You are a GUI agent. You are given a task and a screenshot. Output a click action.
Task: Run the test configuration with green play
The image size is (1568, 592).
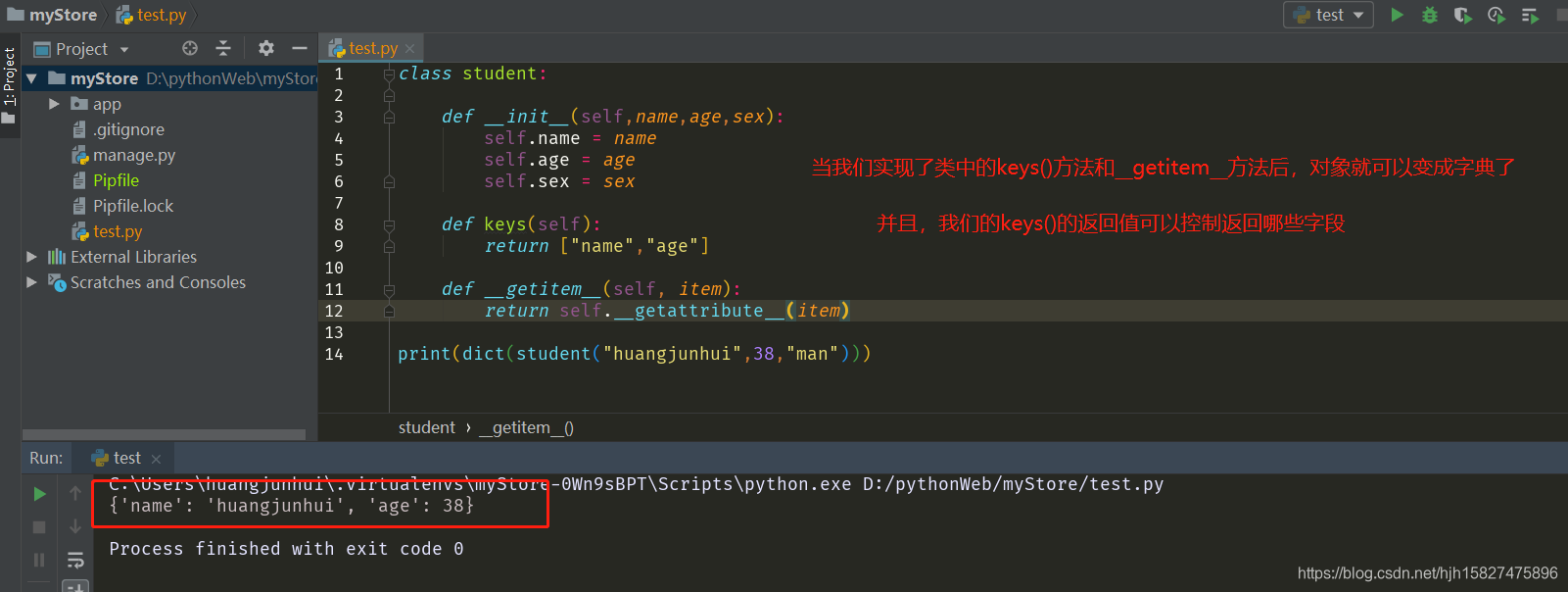click(1398, 15)
